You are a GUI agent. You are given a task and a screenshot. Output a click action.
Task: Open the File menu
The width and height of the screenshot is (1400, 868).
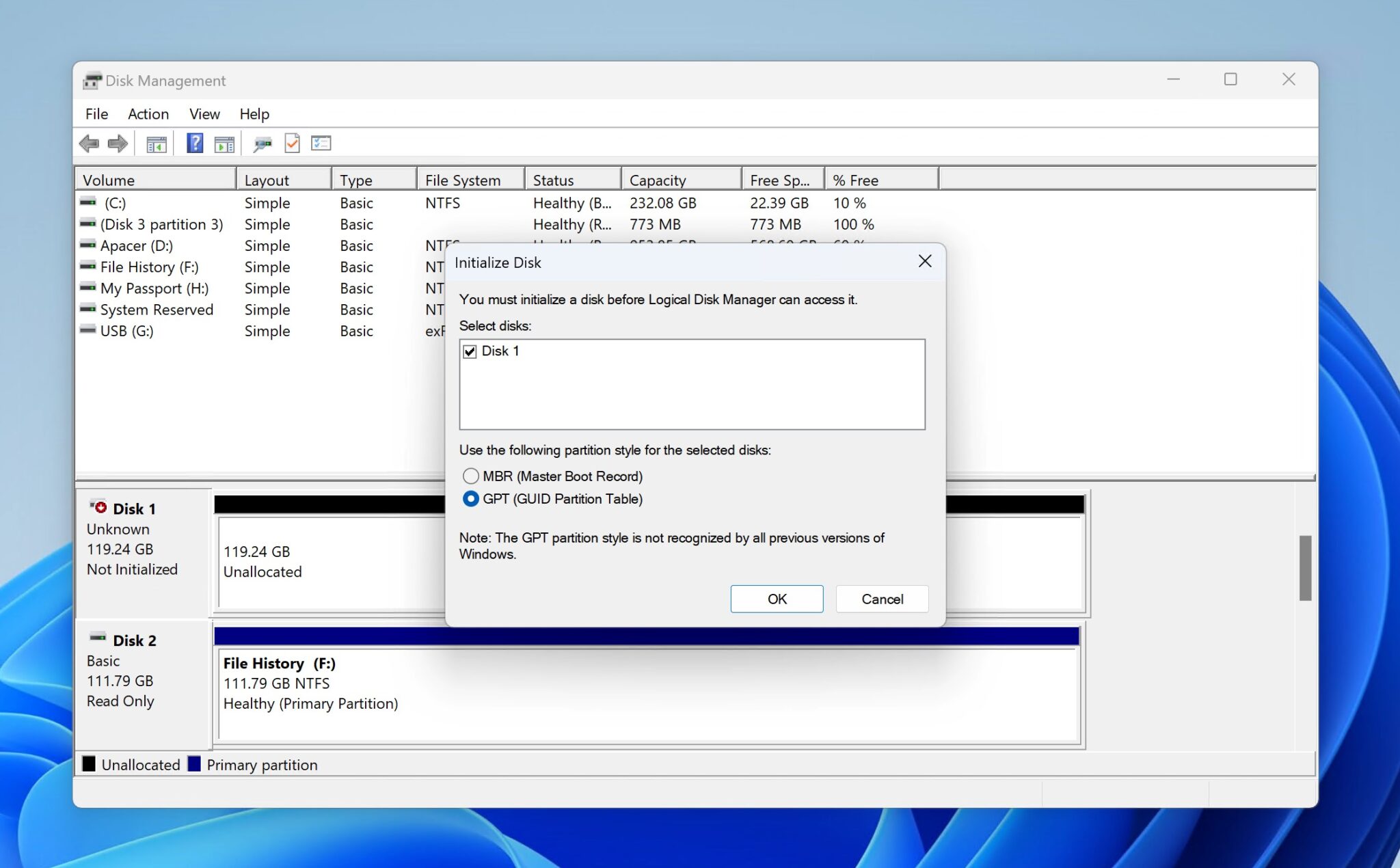(x=96, y=113)
